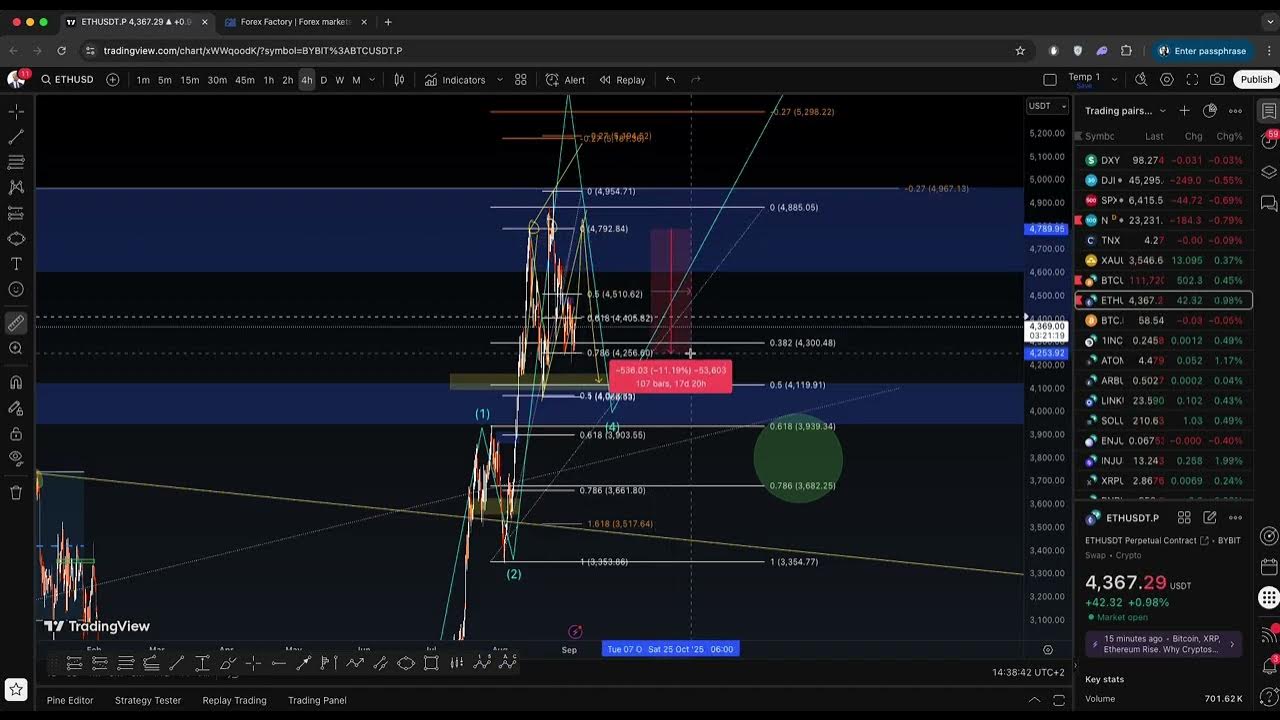The image size is (1280, 720).
Task: Open the Pine Editor tab
Action: pyautogui.click(x=70, y=700)
